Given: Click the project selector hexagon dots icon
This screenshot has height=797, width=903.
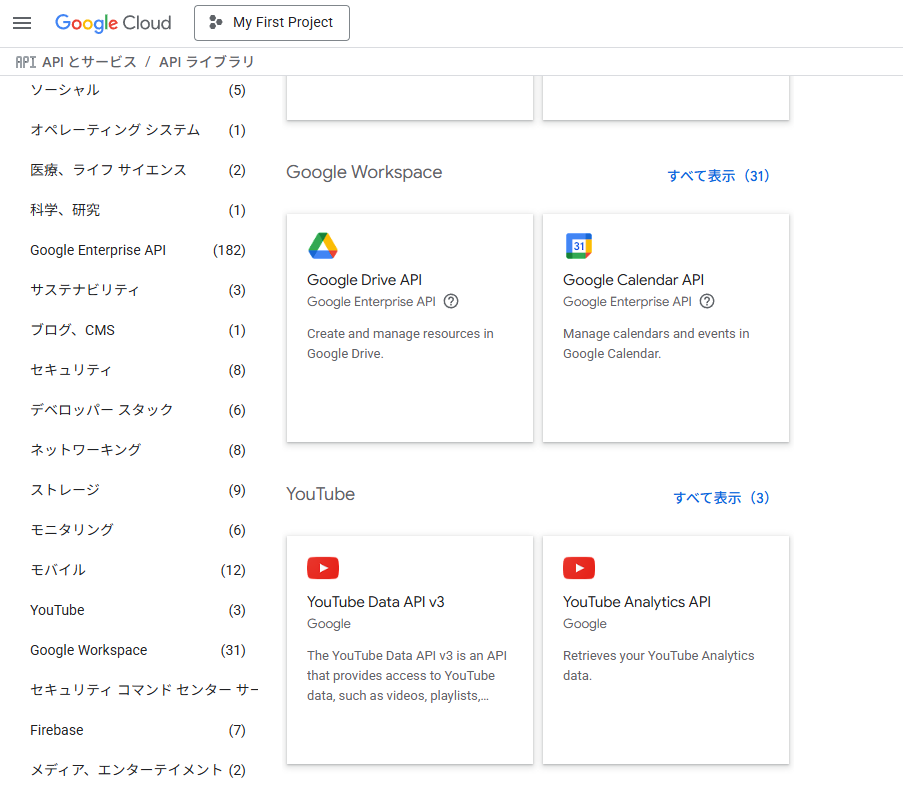Looking at the screenshot, I should pyautogui.click(x=215, y=22).
